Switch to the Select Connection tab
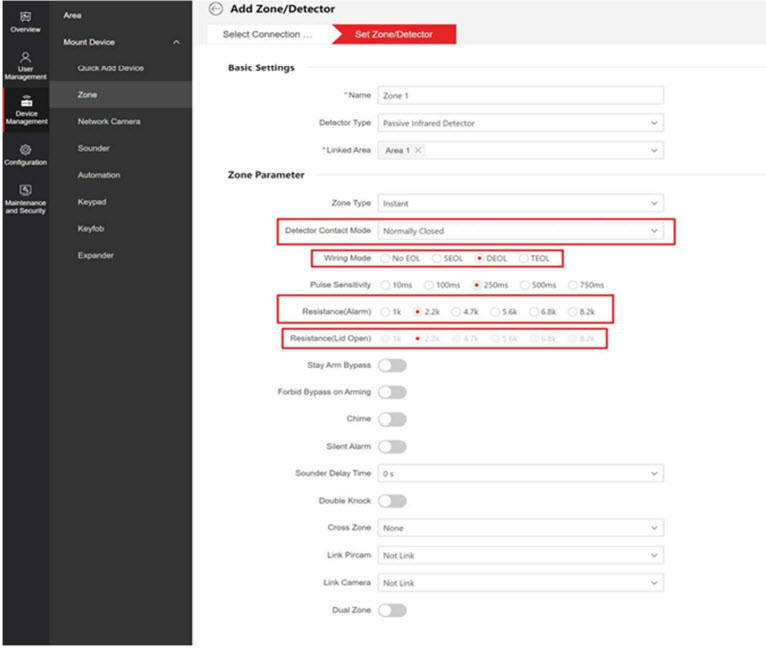766x651 pixels. [x=266, y=34]
